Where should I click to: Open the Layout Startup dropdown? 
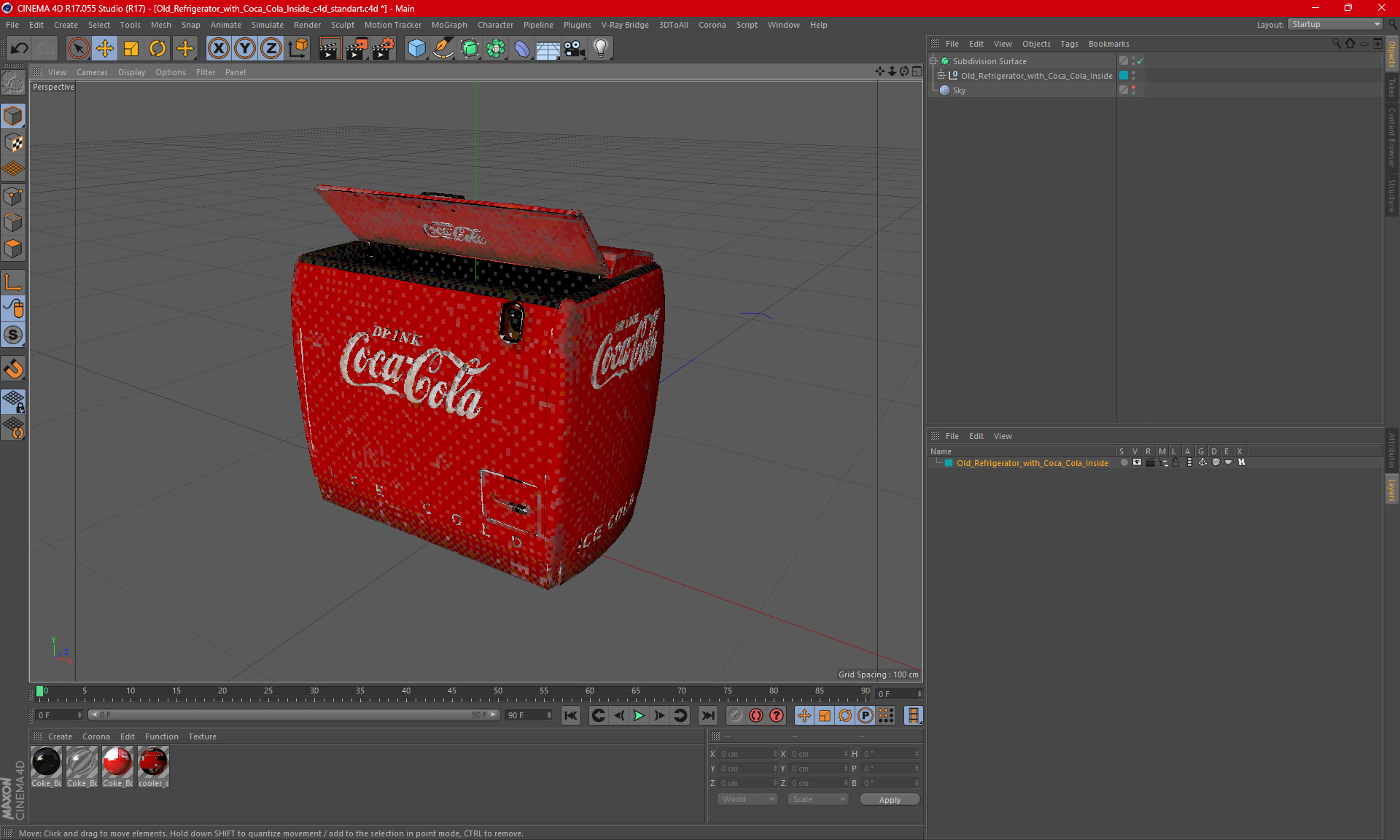1336,24
